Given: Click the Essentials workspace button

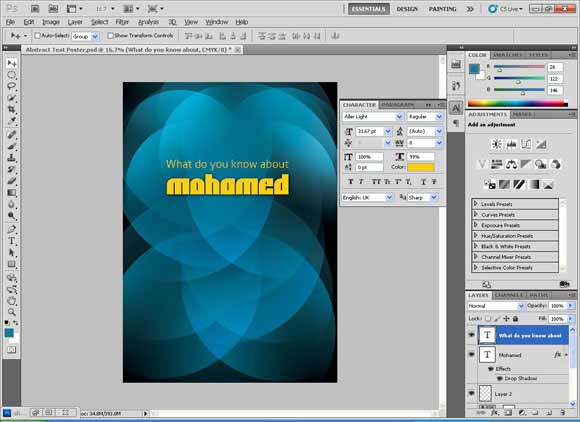Looking at the screenshot, I should pyautogui.click(x=368, y=9).
